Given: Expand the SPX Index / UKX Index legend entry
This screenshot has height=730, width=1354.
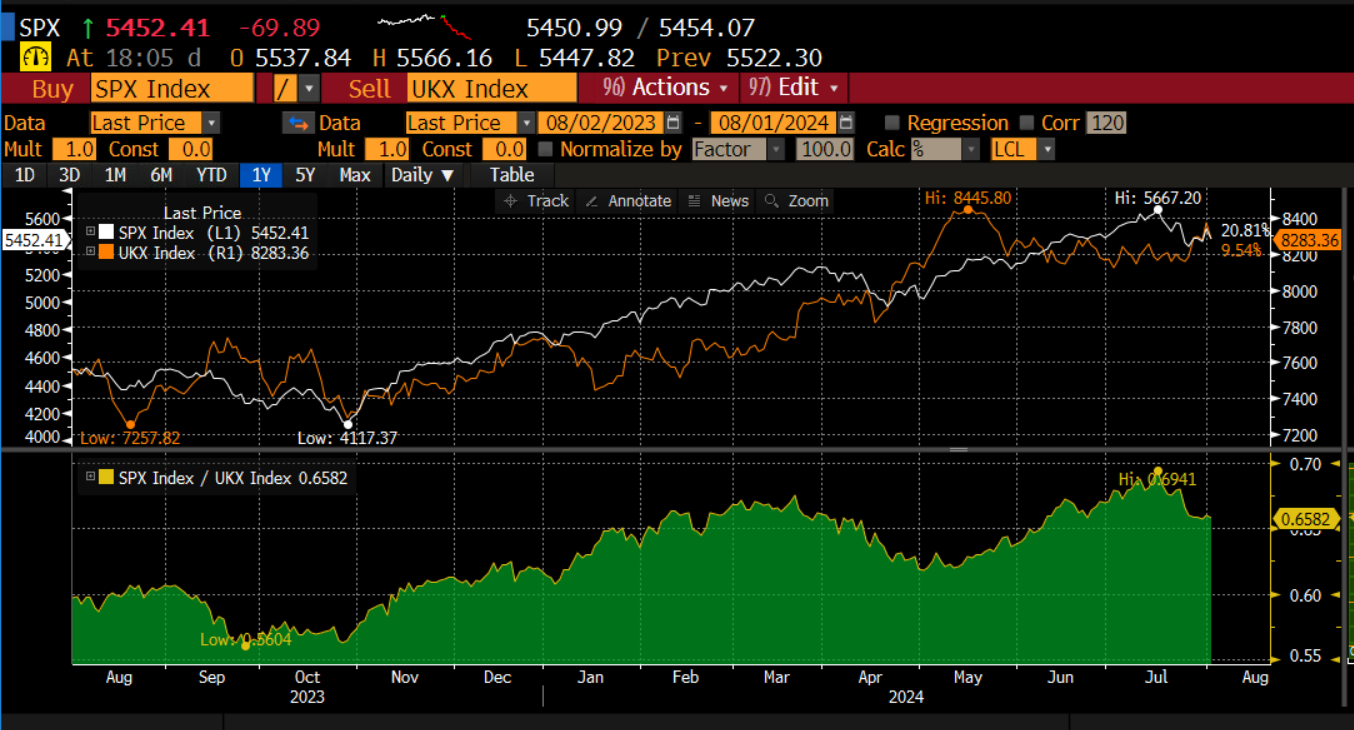Looking at the screenshot, I should coord(91,477).
